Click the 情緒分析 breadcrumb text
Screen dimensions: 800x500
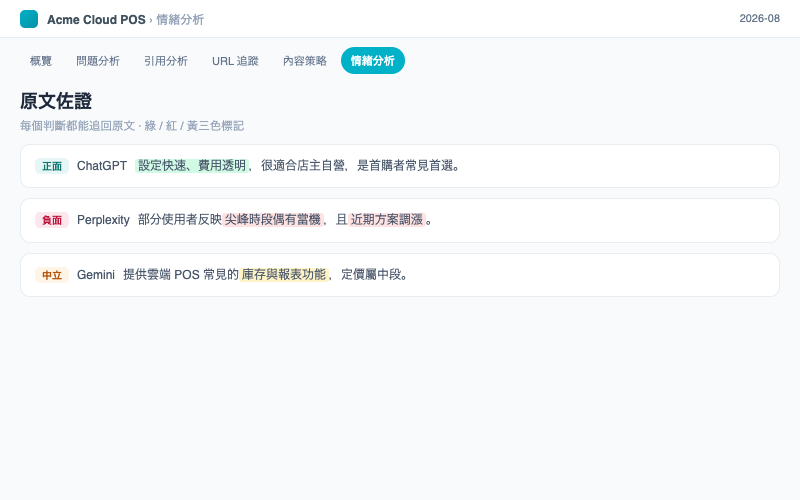pyautogui.click(x=180, y=20)
